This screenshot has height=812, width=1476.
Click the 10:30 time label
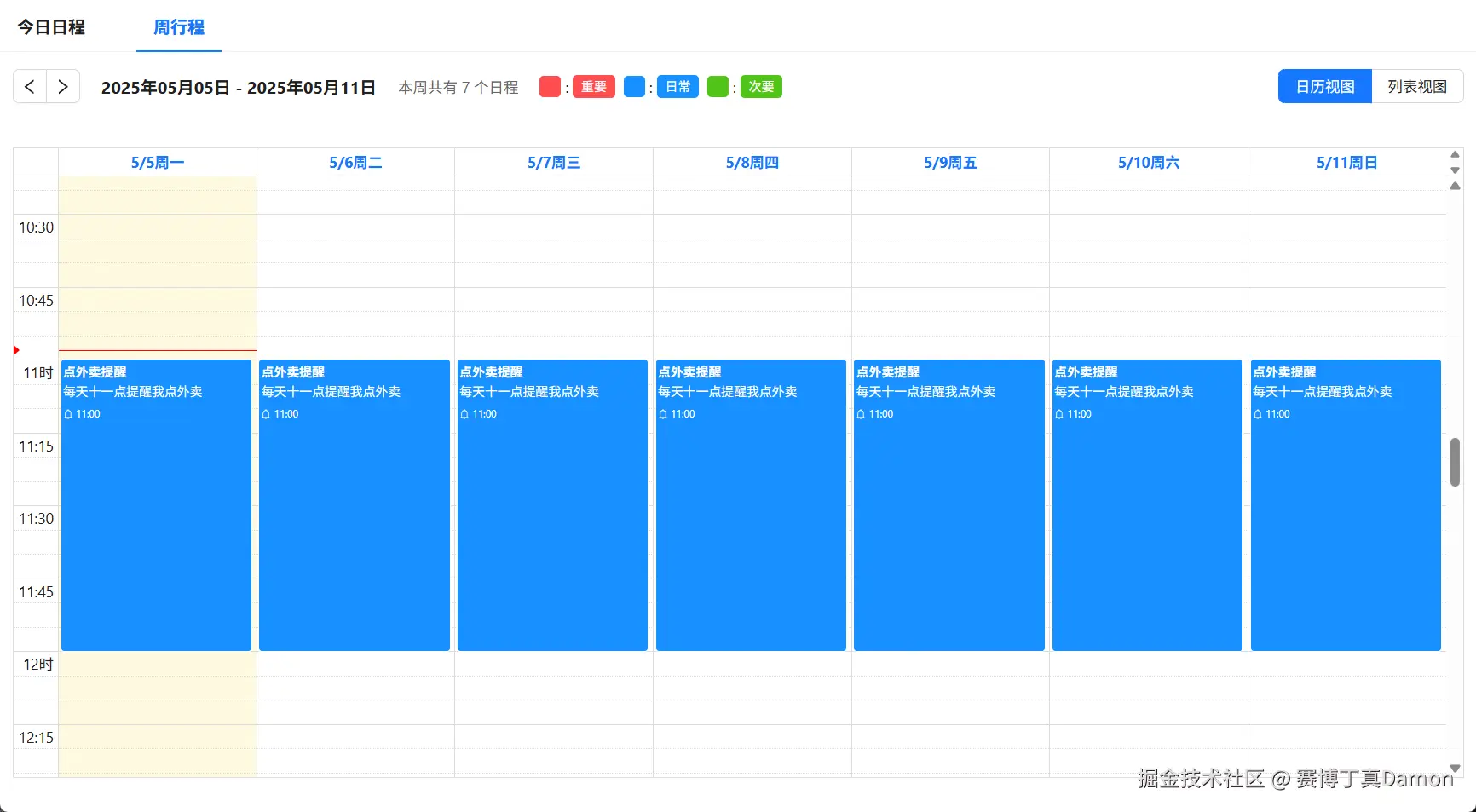pos(36,227)
